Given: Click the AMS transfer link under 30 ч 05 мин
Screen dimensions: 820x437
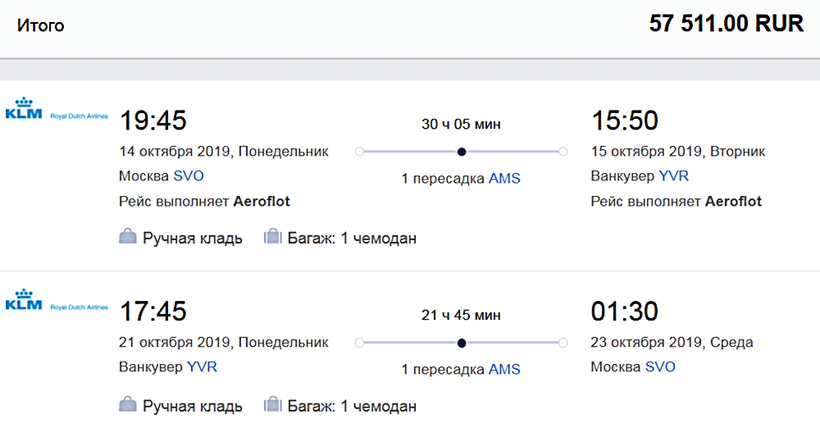Looking at the screenshot, I should pyautogui.click(x=504, y=179).
